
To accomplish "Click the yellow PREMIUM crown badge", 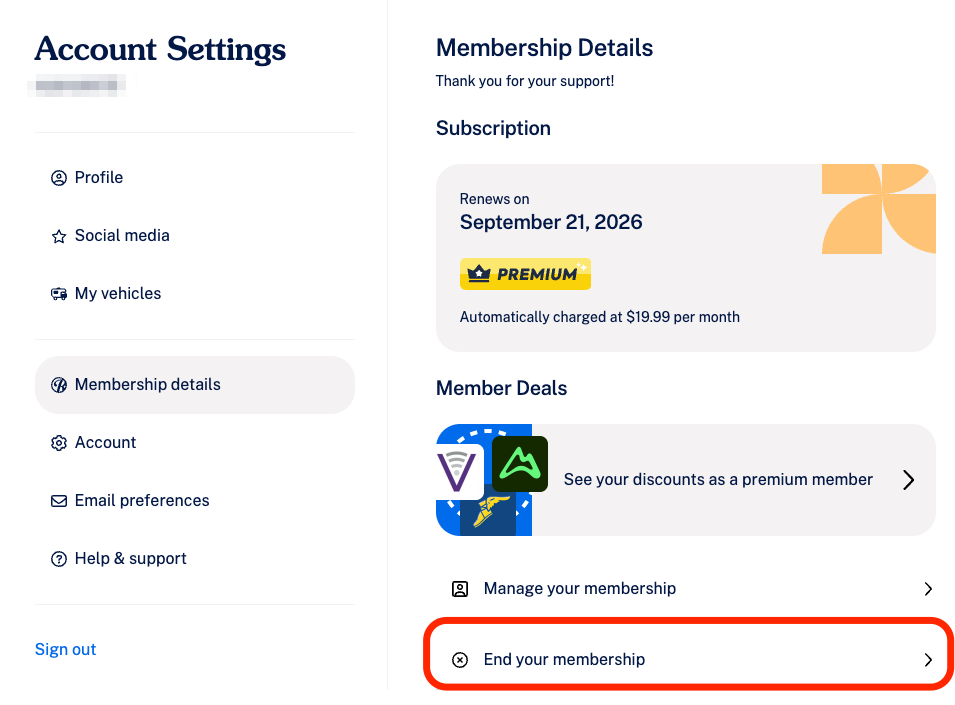I will click(x=525, y=274).
